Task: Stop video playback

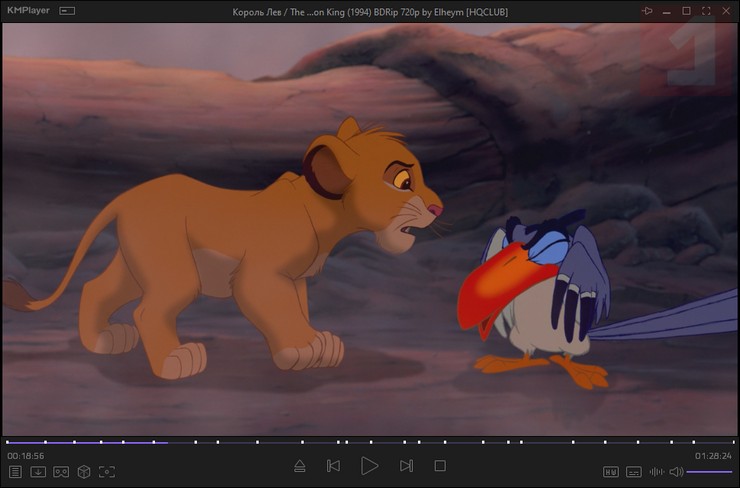Action: pyautogui.click(x=439, y=466)
